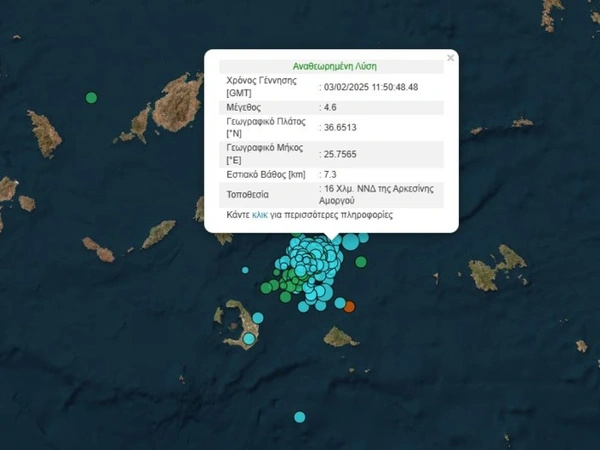Click the orange earthquake marker
This screenshot has width=600, height=450.
coord(349,306)
